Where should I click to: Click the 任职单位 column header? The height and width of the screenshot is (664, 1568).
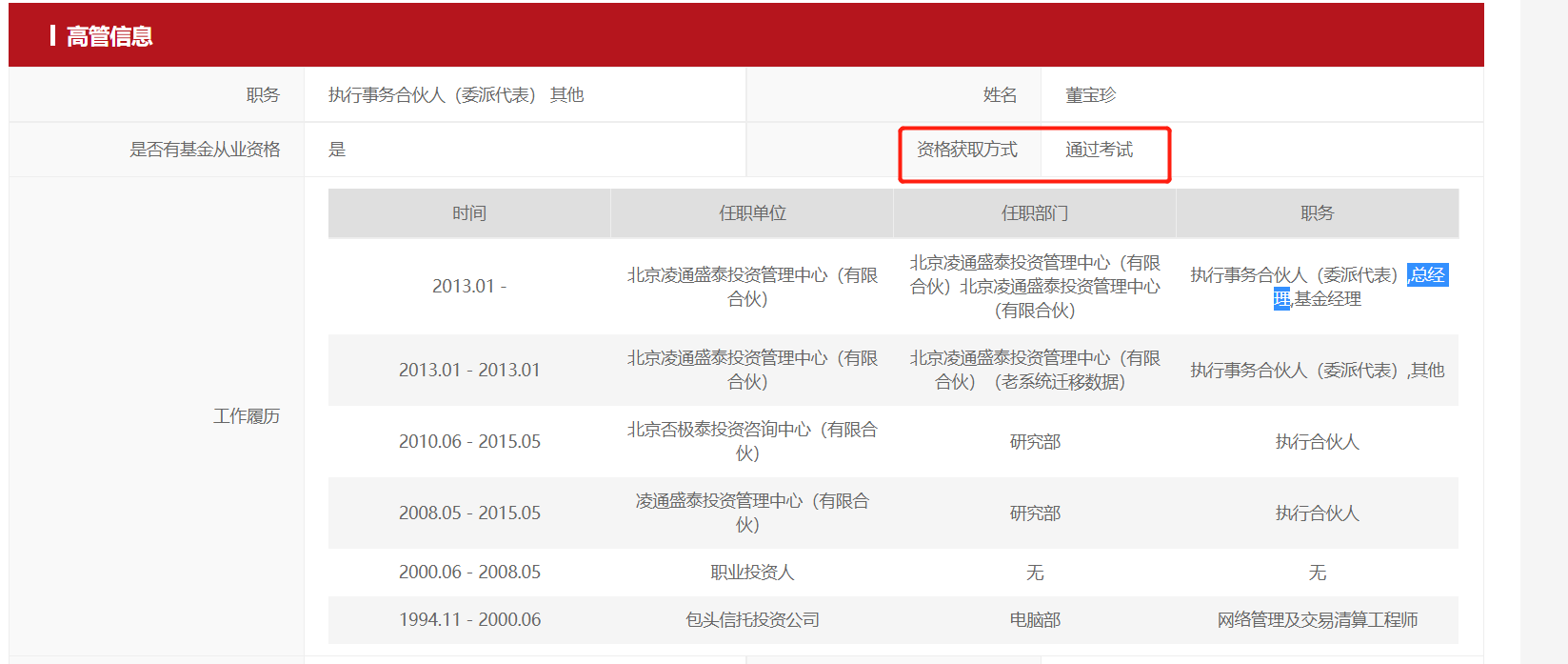[x=752, y=213]
